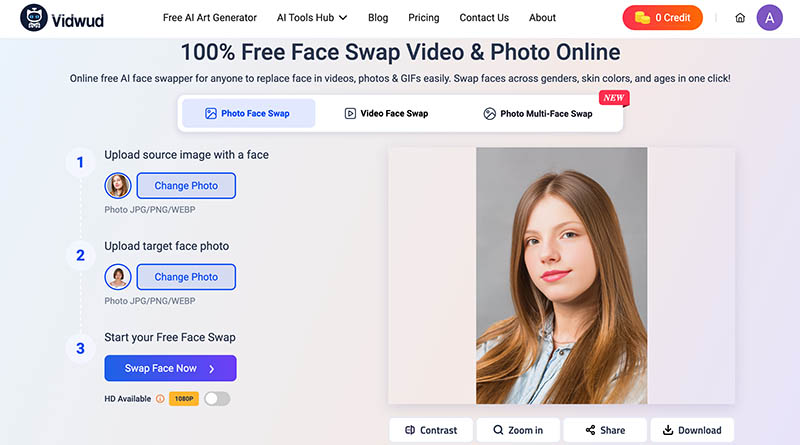Viewport: 800px width, 445px height.
Task: Click the NEW badge on Multi-Face tab
Action: [614, 97]
